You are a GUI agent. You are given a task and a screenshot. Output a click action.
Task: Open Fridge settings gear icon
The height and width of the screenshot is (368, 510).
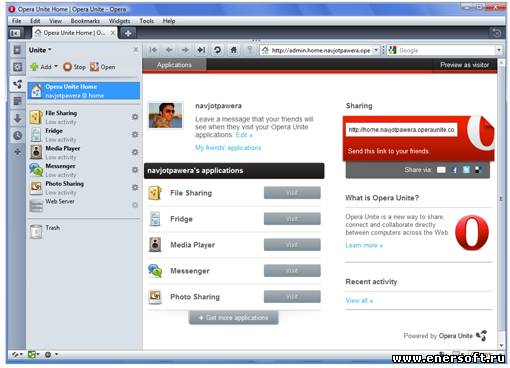[x=135, y=134]
